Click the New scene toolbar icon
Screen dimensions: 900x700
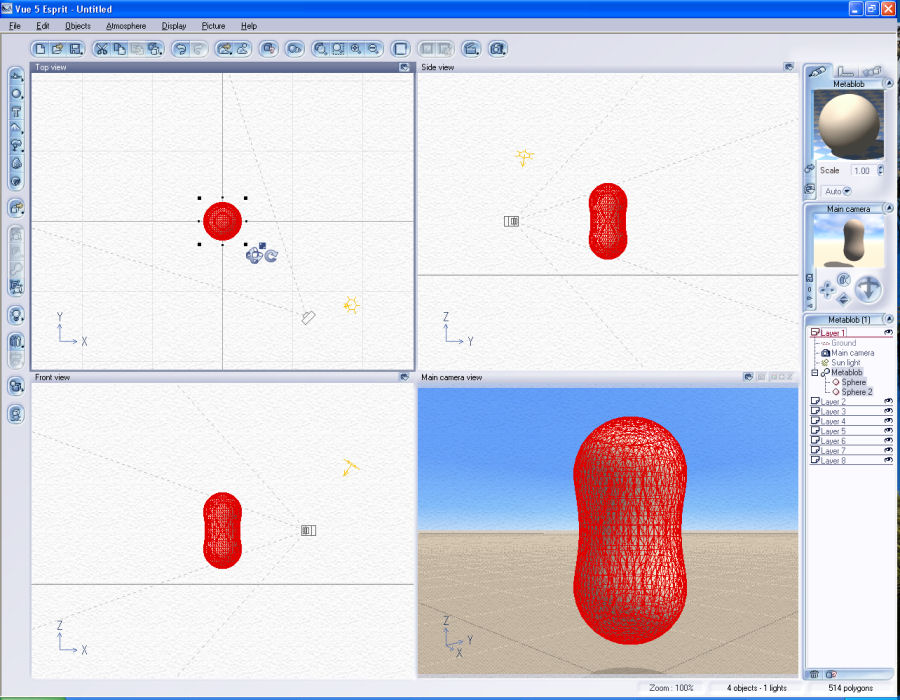click(40, 49)
